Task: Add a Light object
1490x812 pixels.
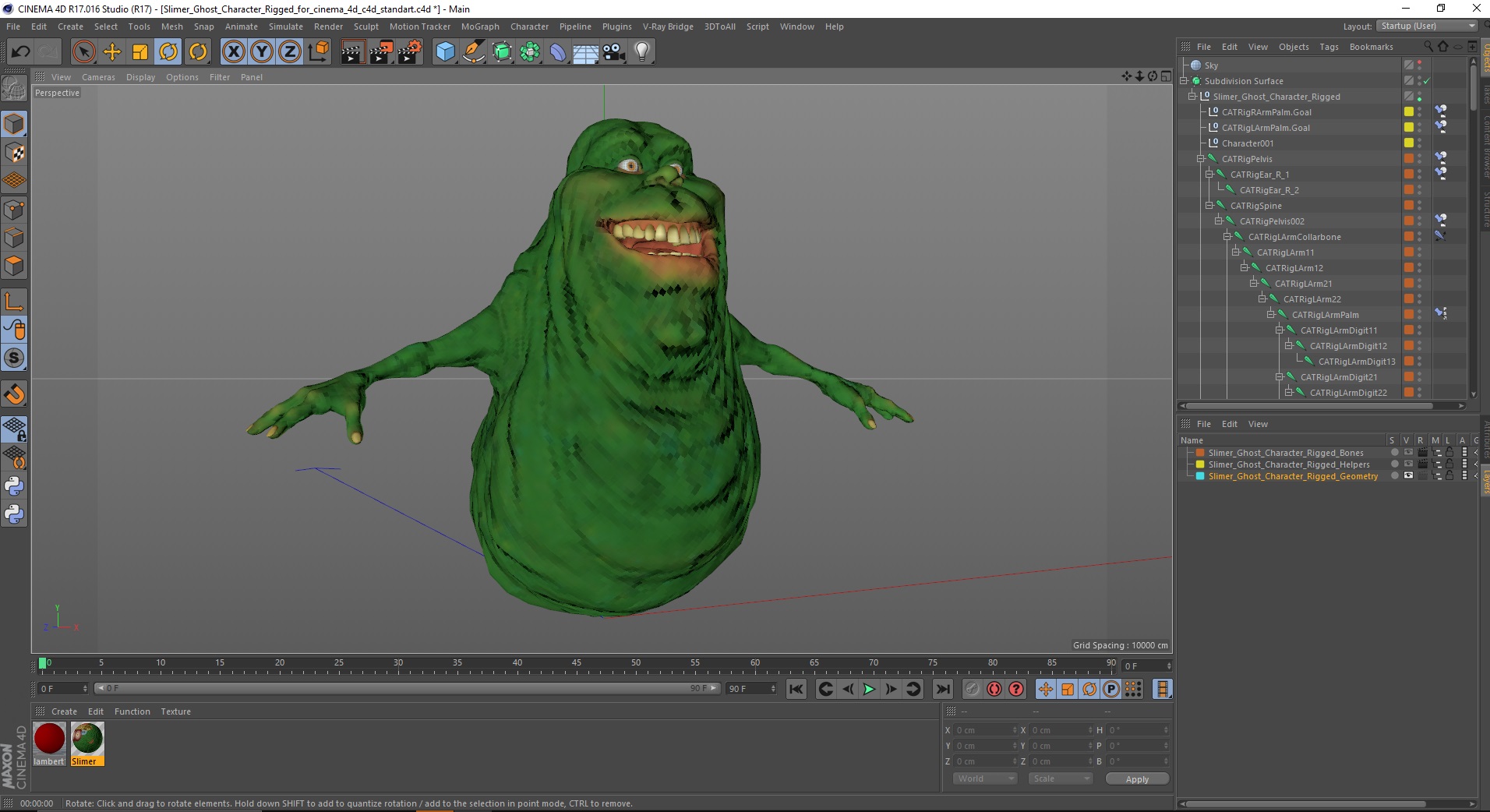Action: [642, 52]
